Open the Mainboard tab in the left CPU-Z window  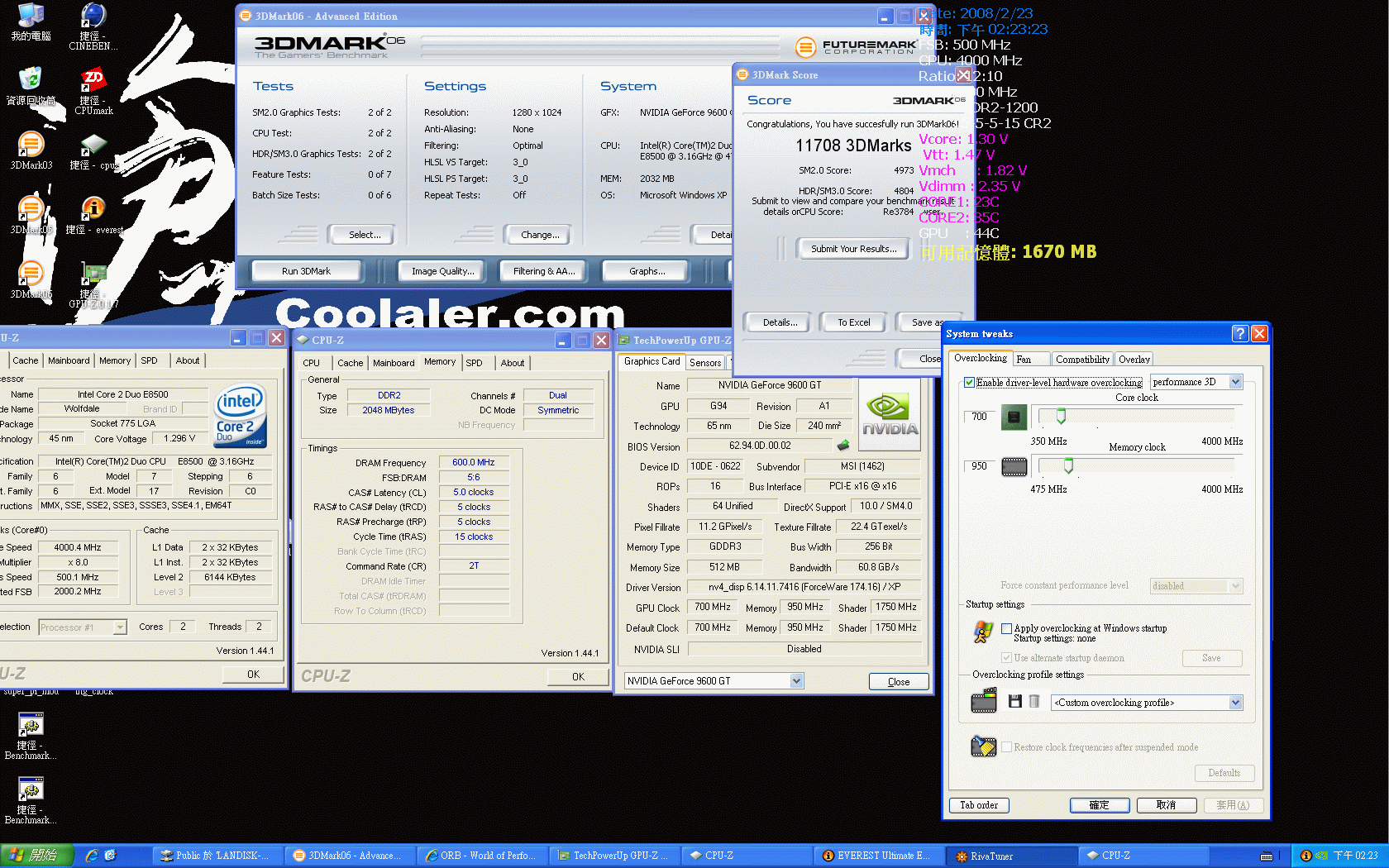pyautogui.click(x=69, y=360)
